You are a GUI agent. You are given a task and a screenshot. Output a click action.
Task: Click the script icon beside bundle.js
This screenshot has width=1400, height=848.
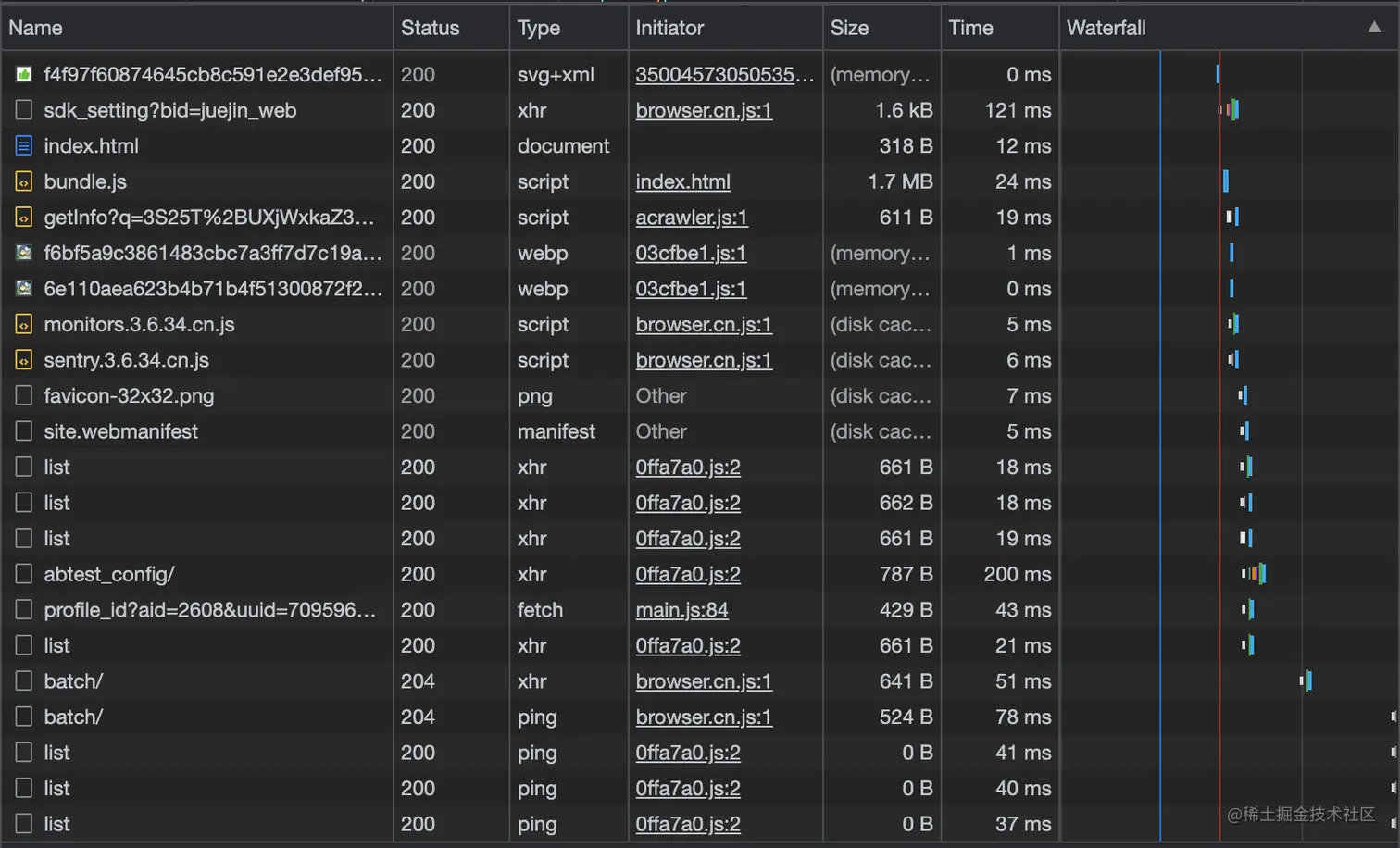24,181
